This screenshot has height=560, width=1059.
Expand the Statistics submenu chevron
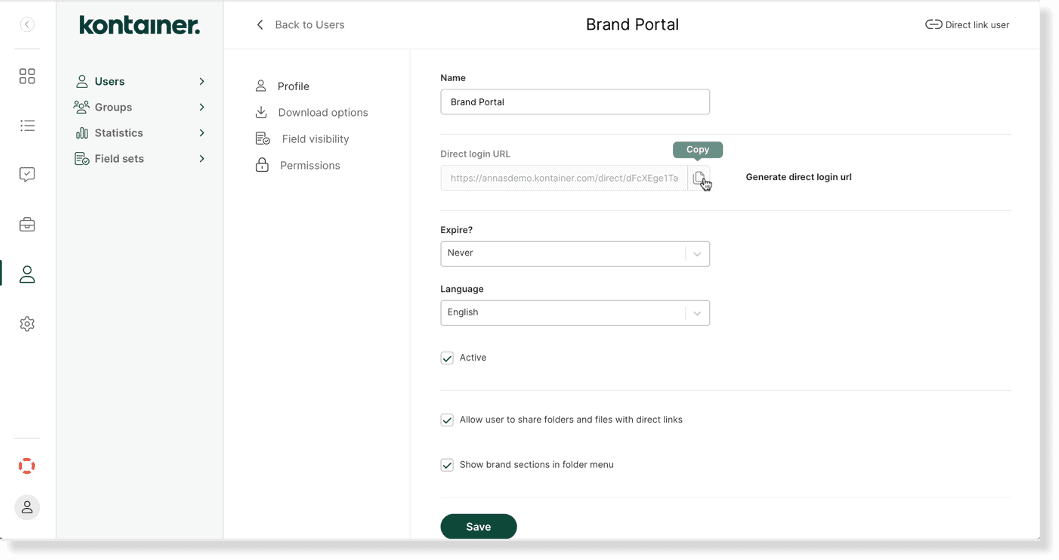click(x=201, y=133)
